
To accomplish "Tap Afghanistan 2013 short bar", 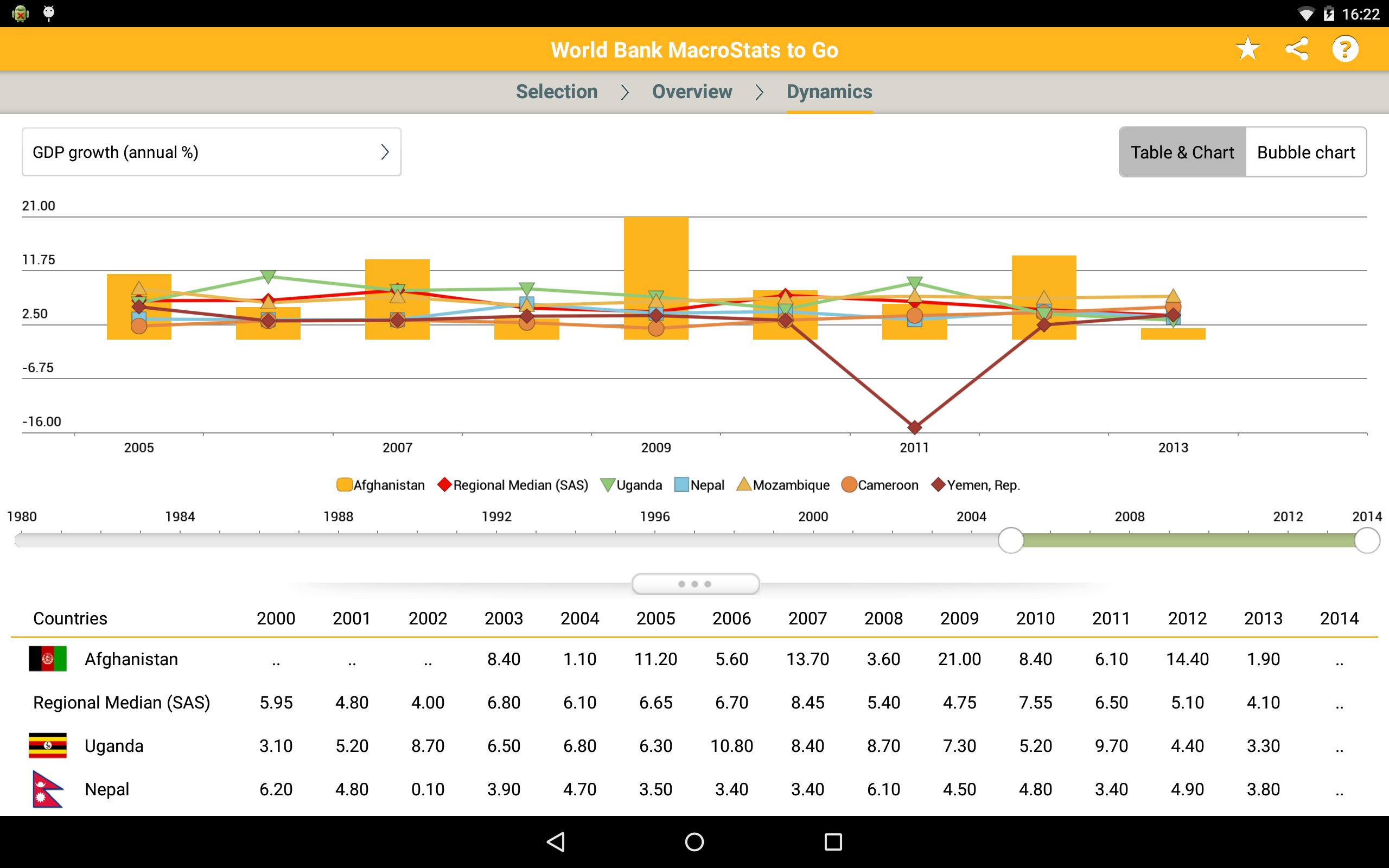I will [x=1173, y=334].
